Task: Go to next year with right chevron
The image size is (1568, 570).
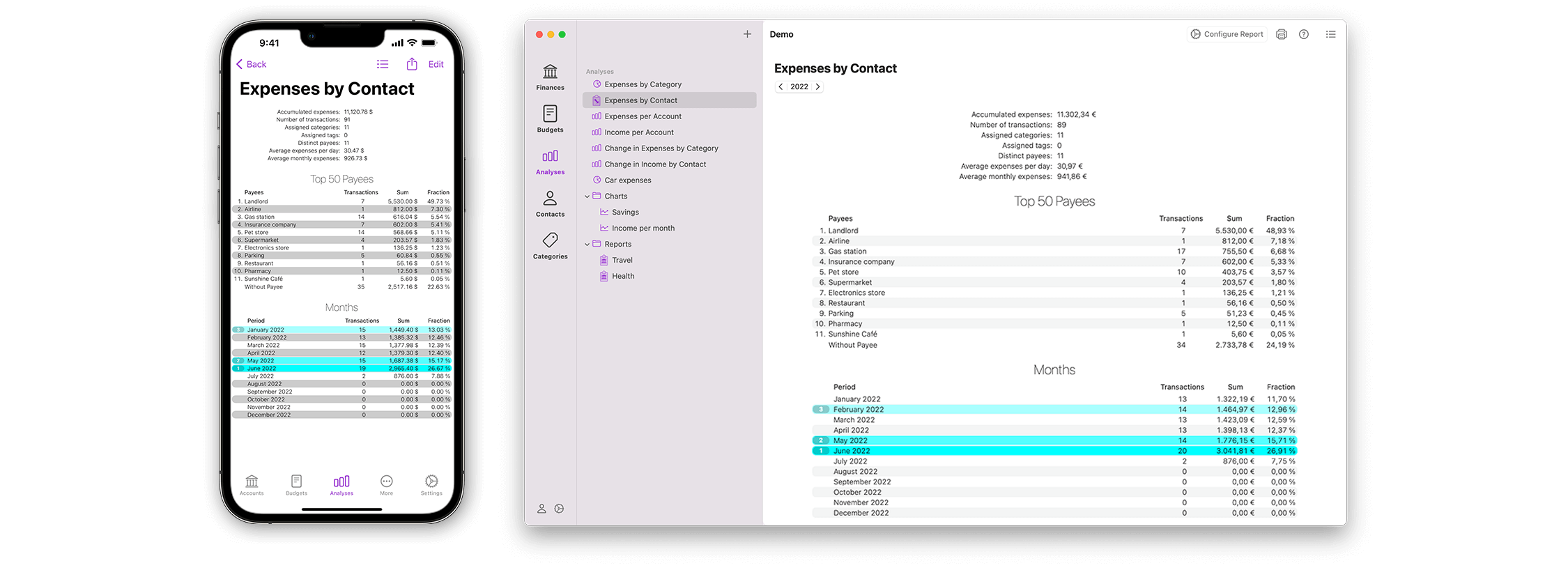Action: pos(817,87)
